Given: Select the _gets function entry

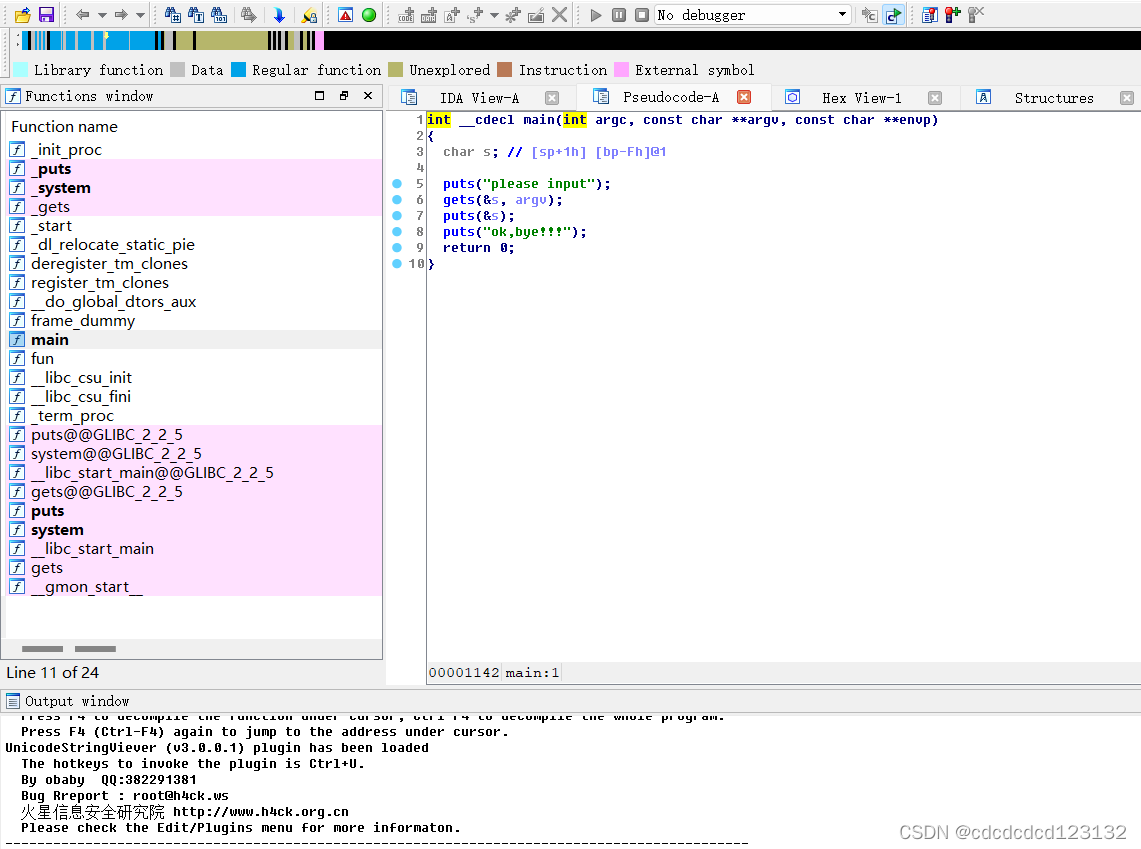Looking at the screenshot, I should [x=194, y=207].
